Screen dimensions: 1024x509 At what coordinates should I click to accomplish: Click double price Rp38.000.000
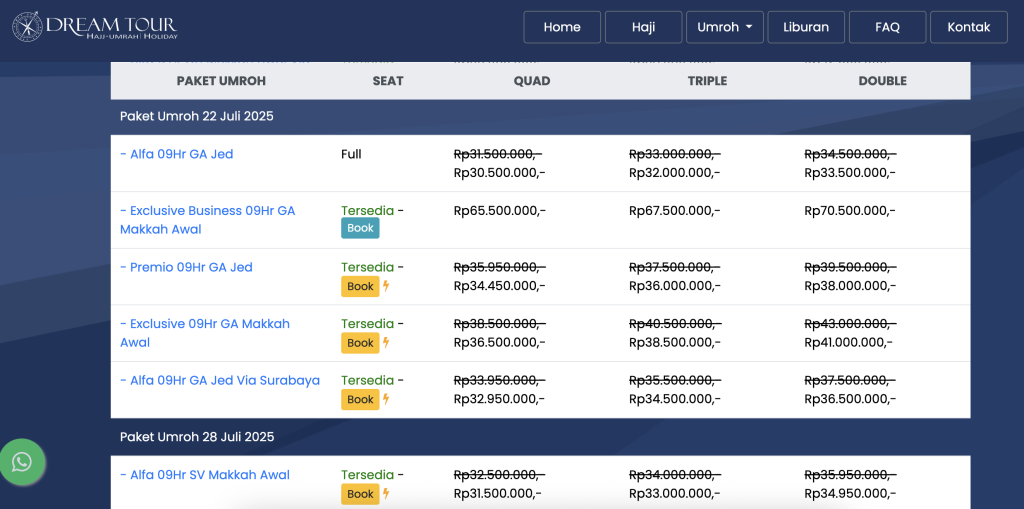[x=850, y=286]
